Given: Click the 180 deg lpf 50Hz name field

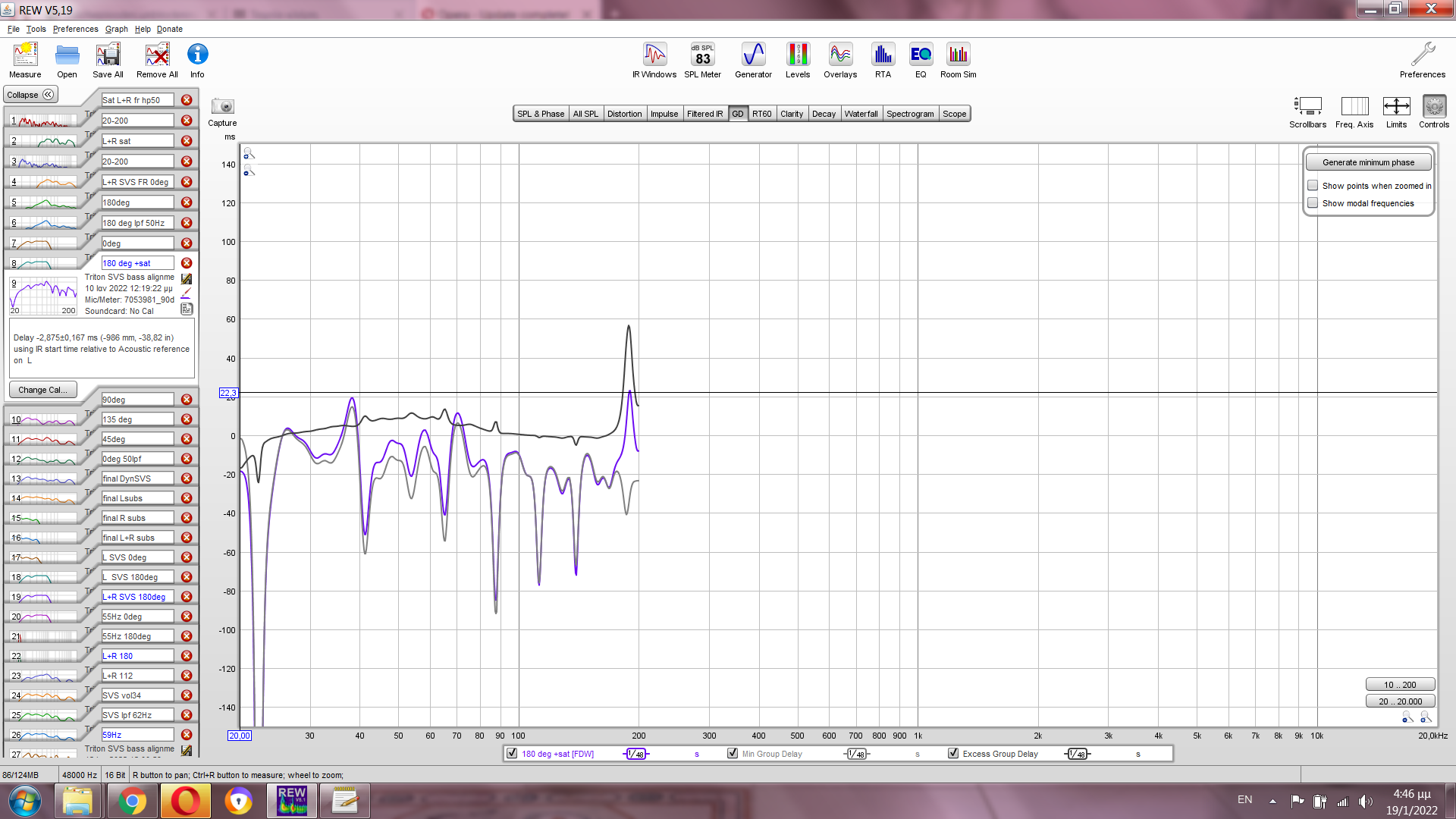Looking at the screenshot, I should [137, 223].
